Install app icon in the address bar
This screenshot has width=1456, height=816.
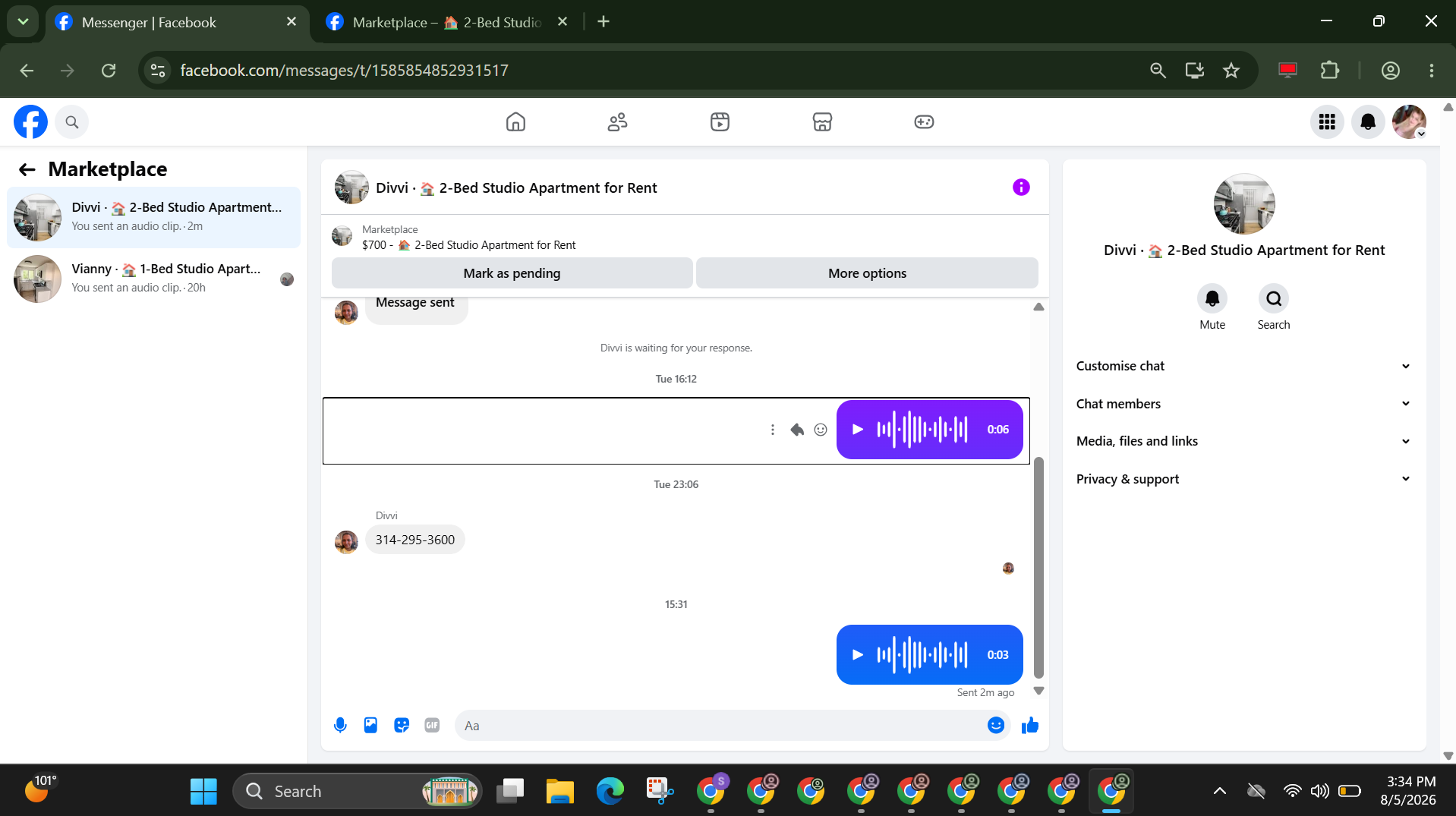coord(1195,71)
